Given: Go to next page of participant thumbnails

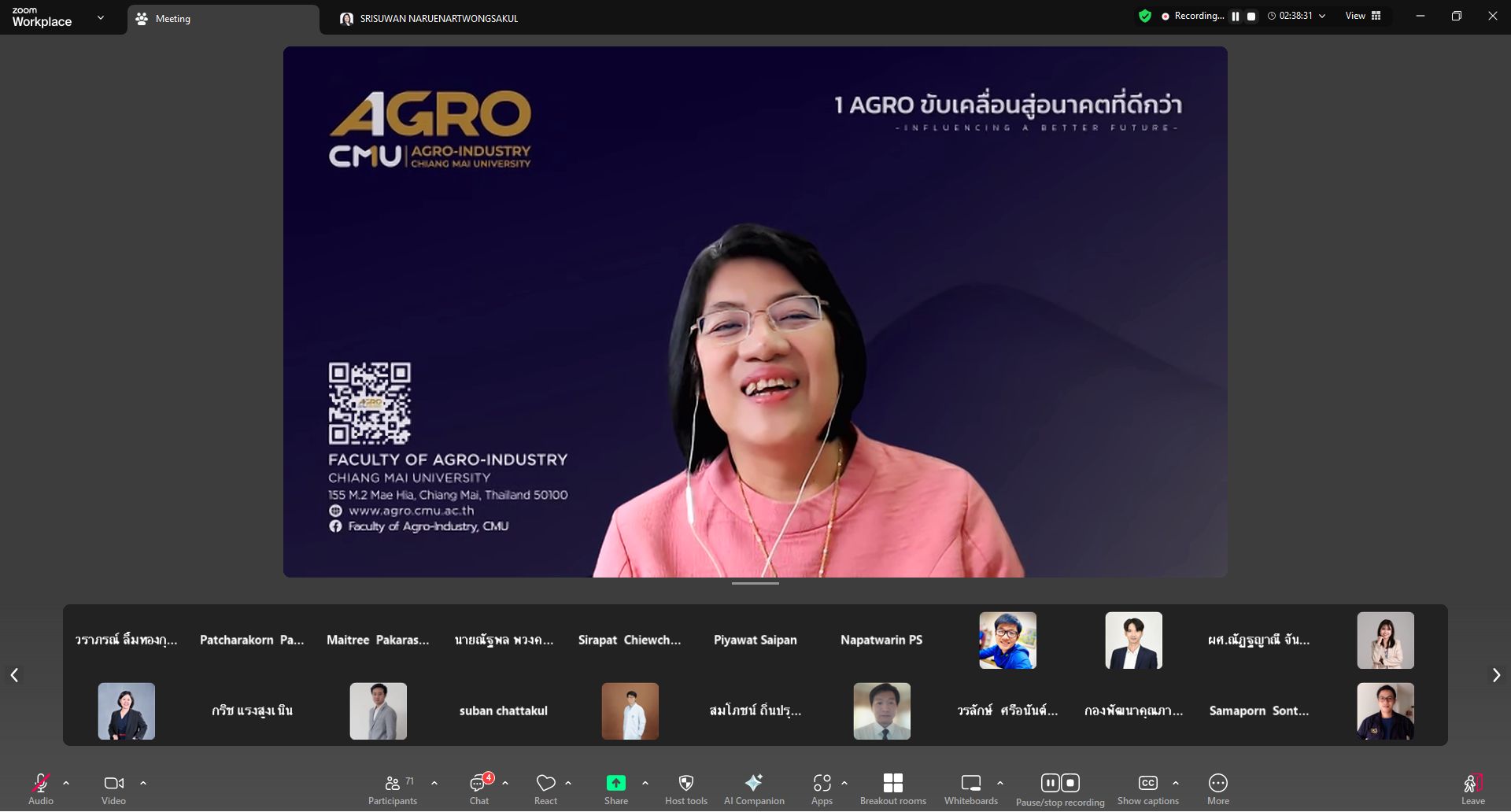Looking at the screenshot, I should coord(1496,675).
